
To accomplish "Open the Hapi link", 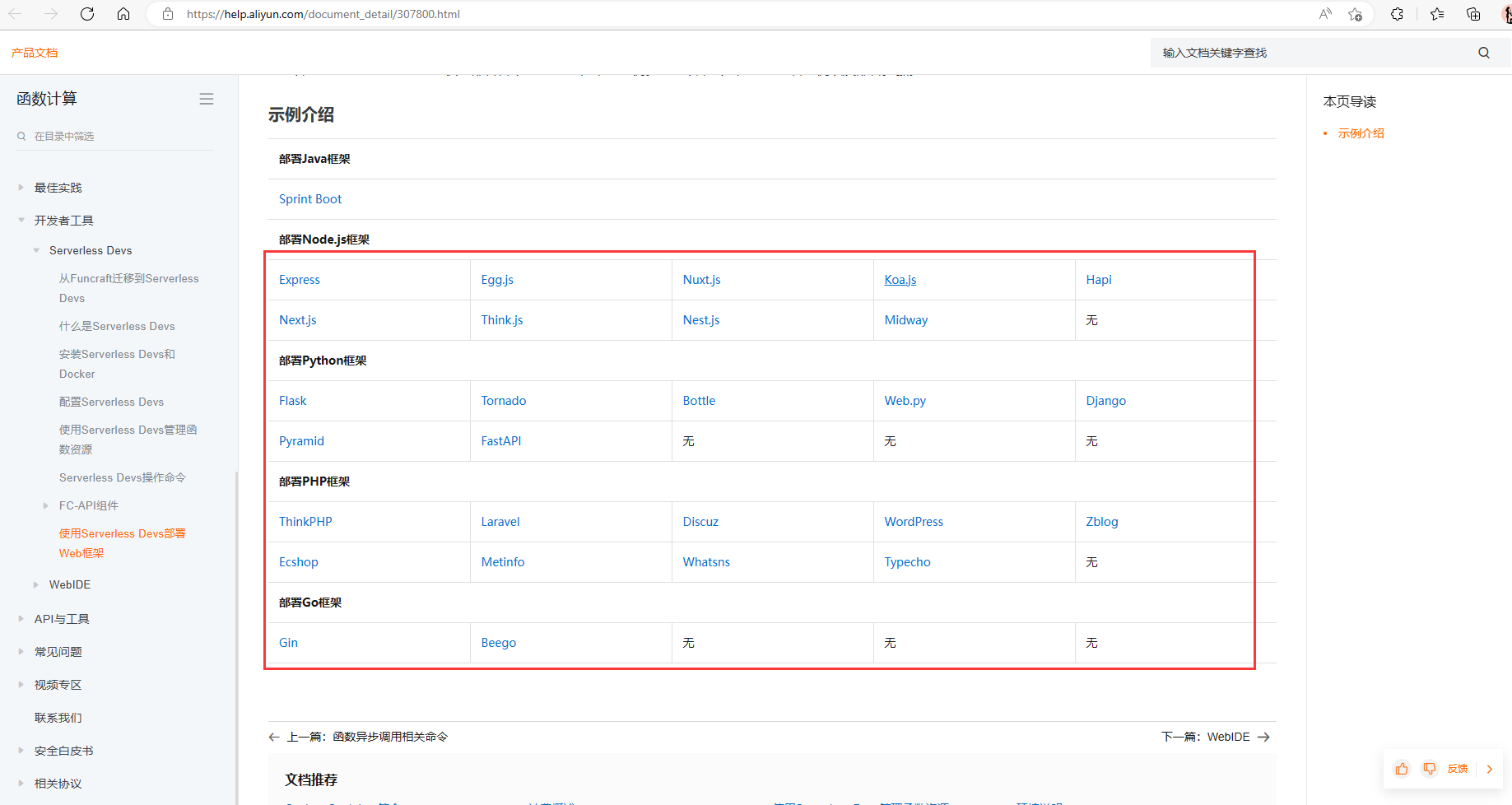I will (x=1099, y=280).
